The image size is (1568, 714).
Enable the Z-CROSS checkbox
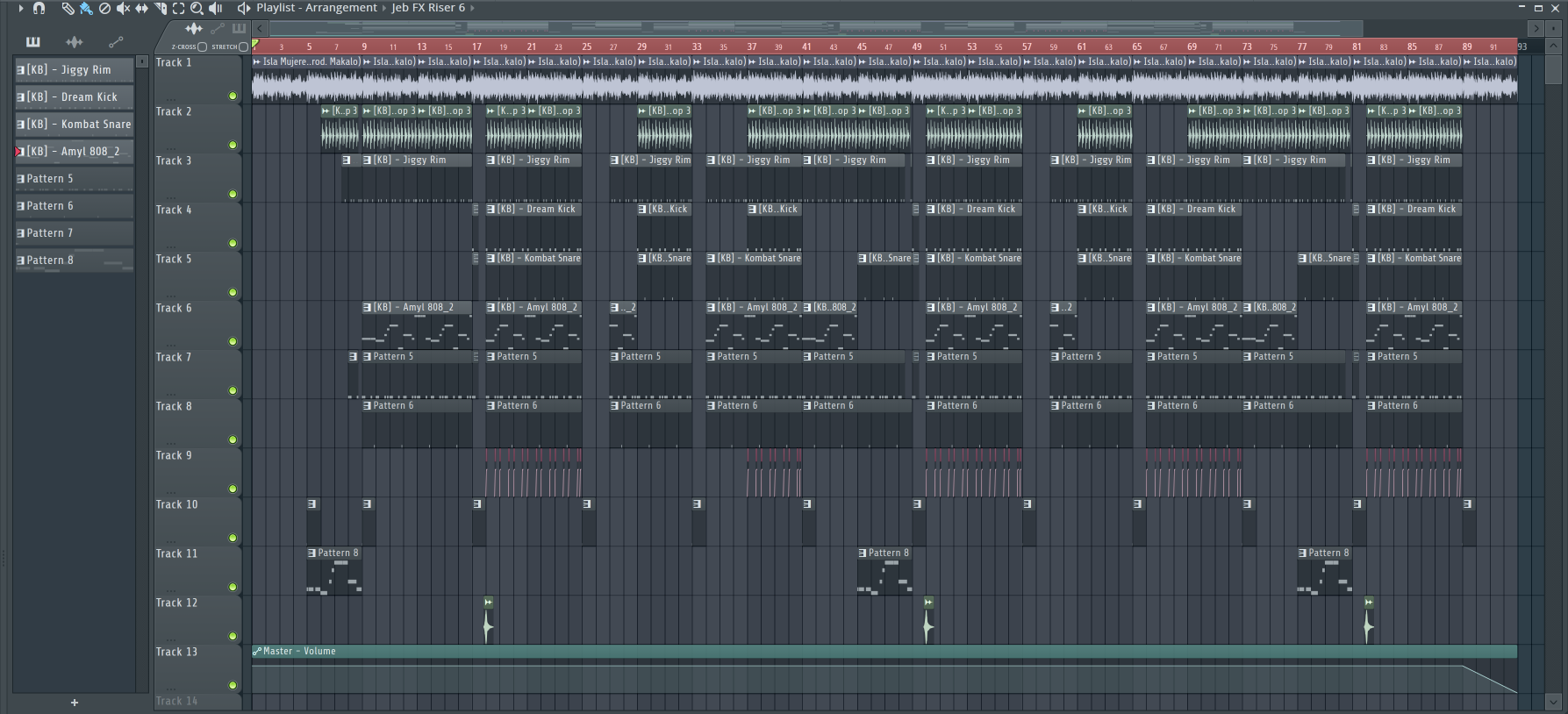click(203, 46)
